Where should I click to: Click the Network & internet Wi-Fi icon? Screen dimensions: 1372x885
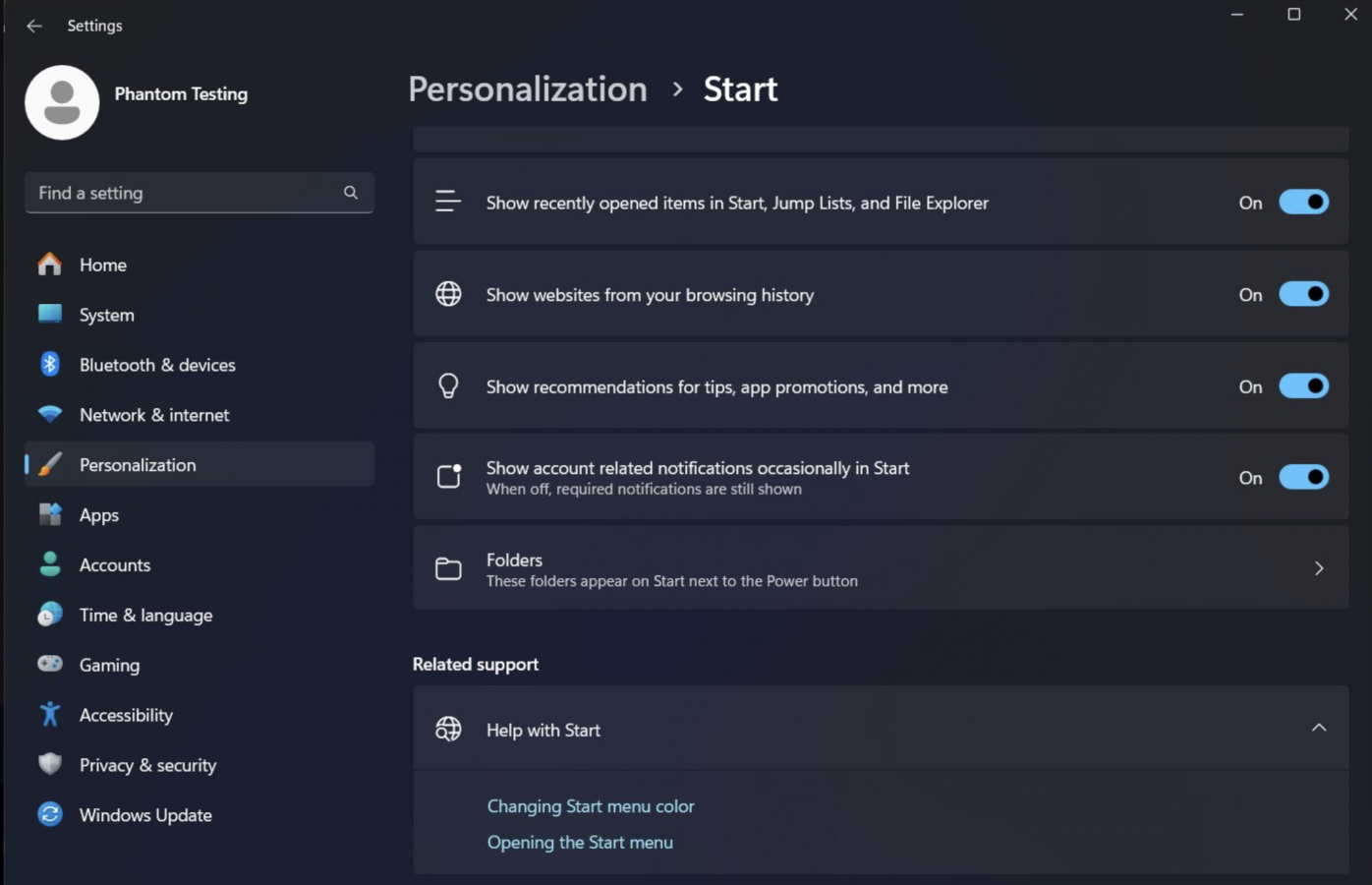pyautogui.click(x=49, y=415)
